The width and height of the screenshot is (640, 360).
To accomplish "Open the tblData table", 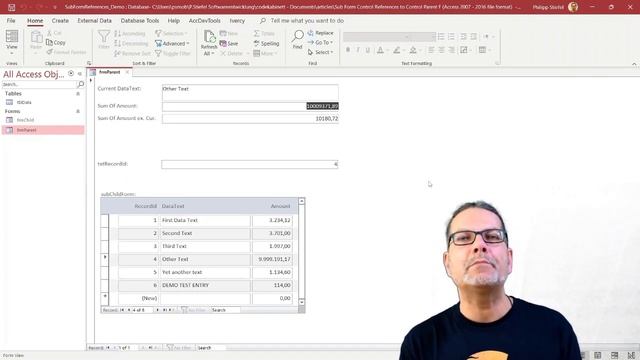I will (24, 102).
